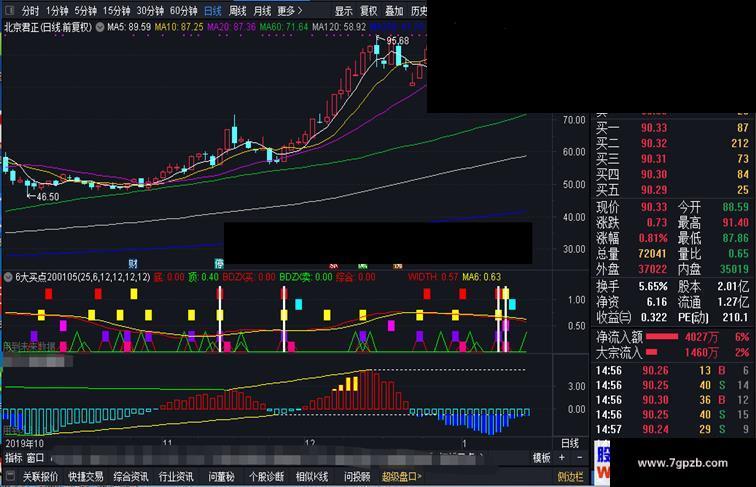The height and width of the screenshot is (487, 756).
Task: Click the 总量 value 72041
Action: pos(652,253)
